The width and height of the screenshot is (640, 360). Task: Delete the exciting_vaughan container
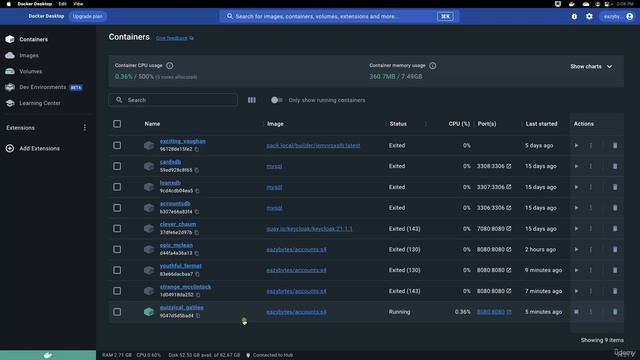pos(615,145)
